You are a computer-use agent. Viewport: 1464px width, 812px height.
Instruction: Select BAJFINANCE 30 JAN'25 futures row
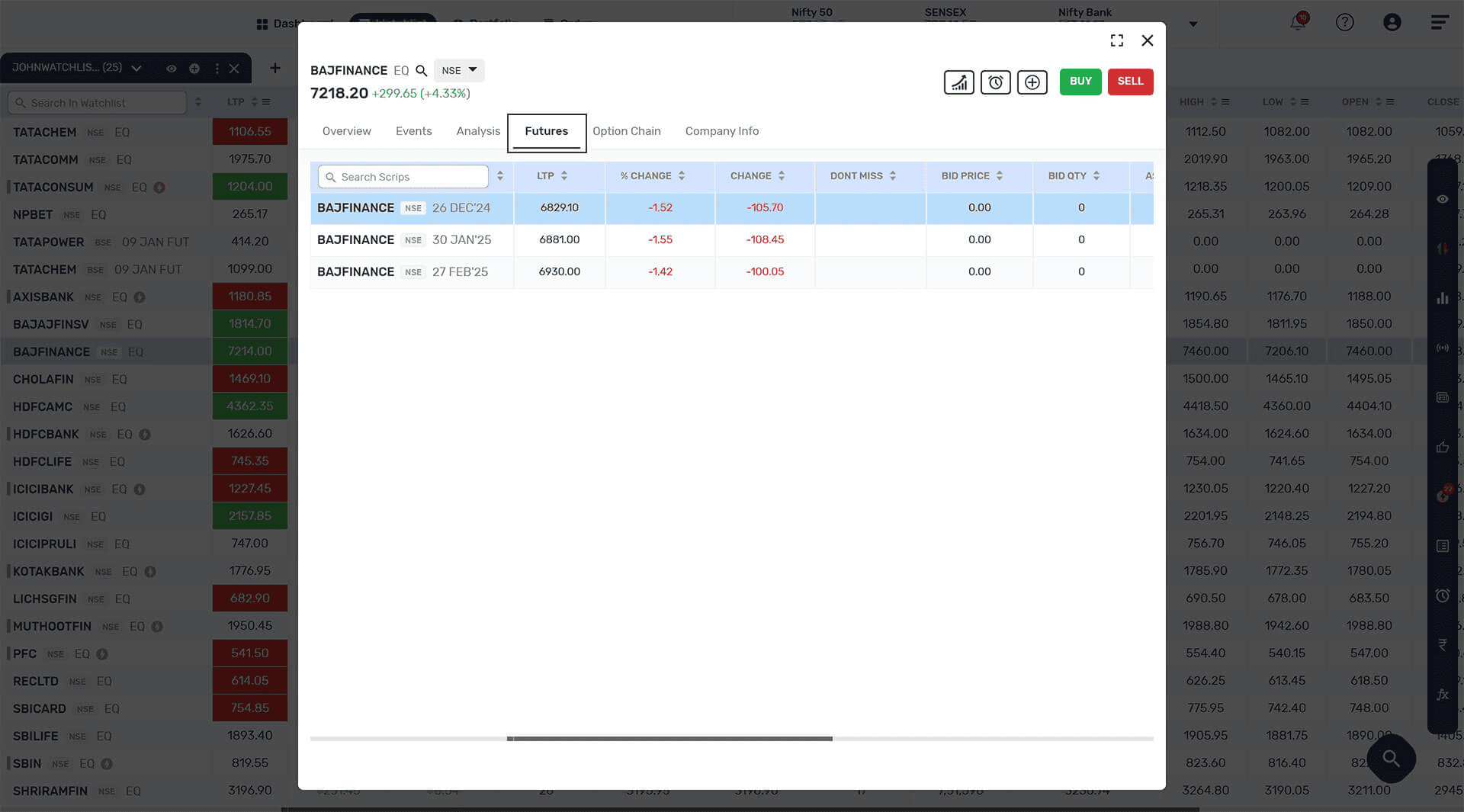click(x=731, y=240)
